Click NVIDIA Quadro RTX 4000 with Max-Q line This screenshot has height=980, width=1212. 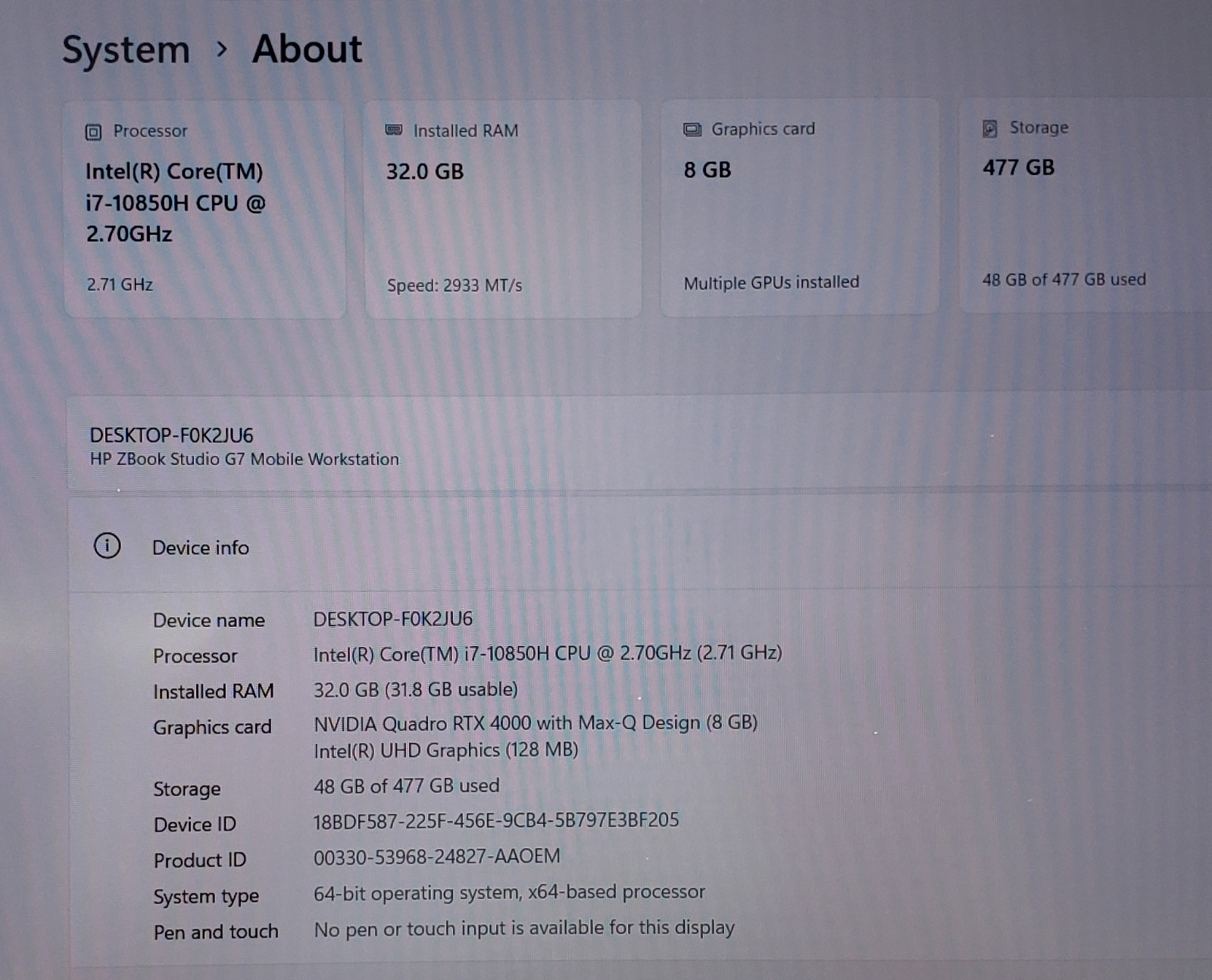[536, 723]
